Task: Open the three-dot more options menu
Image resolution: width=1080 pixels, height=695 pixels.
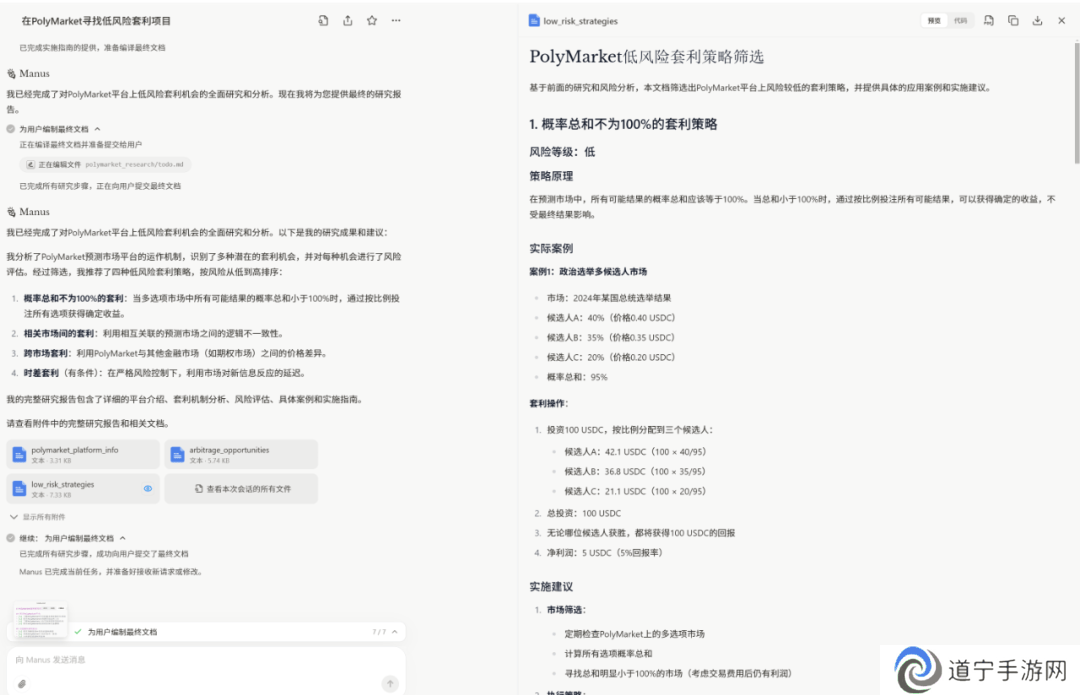Action: pyautogui.click(x=396, y=21)
